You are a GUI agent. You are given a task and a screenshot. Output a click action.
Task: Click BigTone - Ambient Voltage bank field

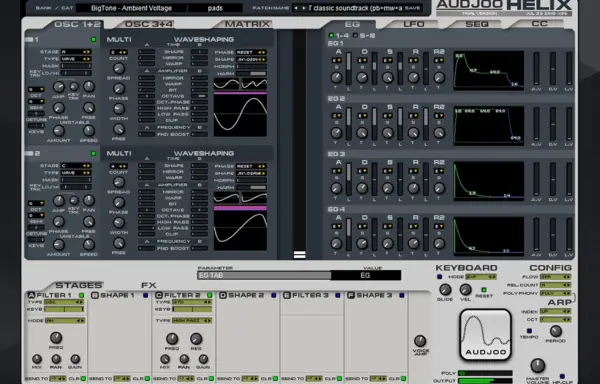click(x=131, y=8)
